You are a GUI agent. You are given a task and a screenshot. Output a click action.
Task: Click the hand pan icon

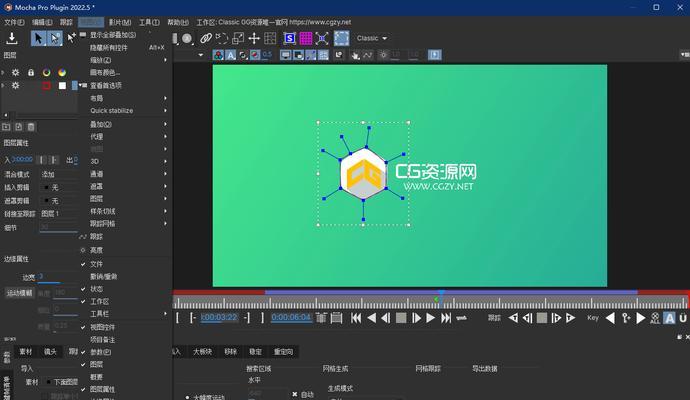pyautogui.click(x=355, y=55)
